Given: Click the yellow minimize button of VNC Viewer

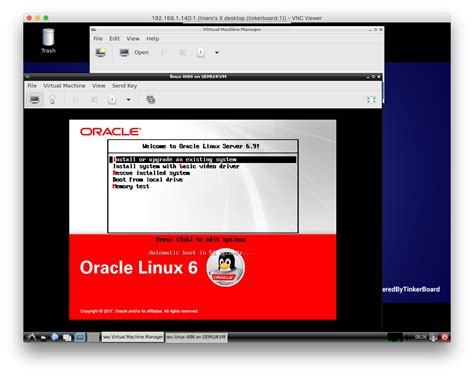Looking at the screenshot, I should point(38,18).
